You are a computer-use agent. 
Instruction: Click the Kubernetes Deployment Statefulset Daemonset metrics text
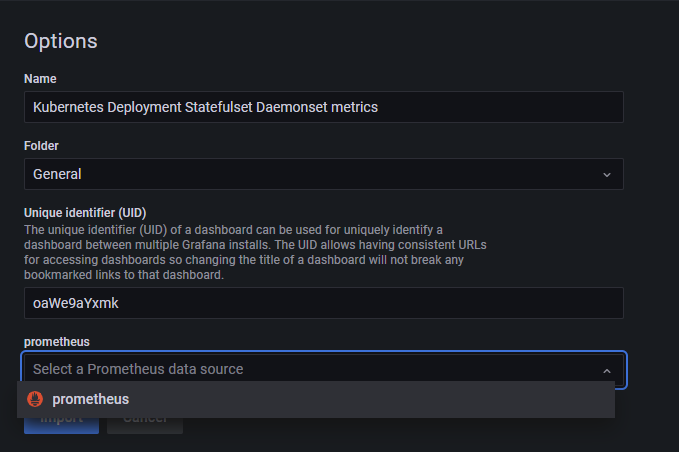point(206,106)
